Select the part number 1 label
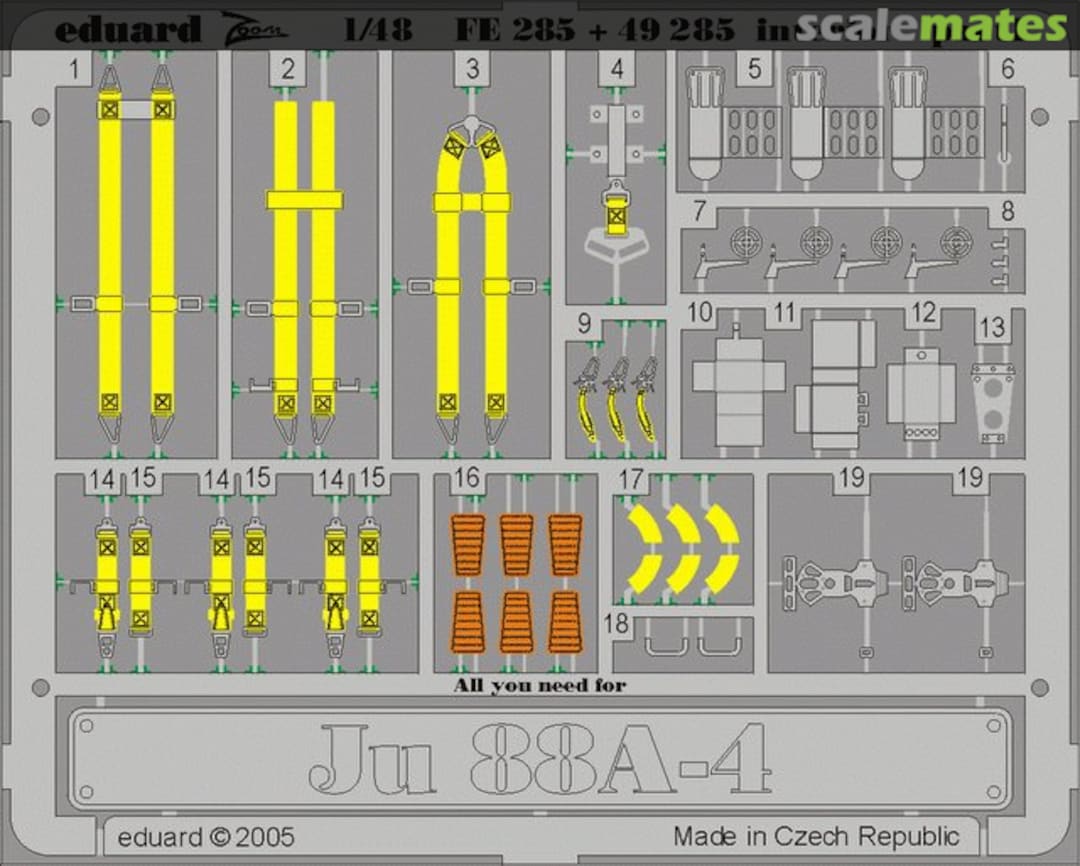The width and height of the screenshot is (1080, 866). [74, 70]
